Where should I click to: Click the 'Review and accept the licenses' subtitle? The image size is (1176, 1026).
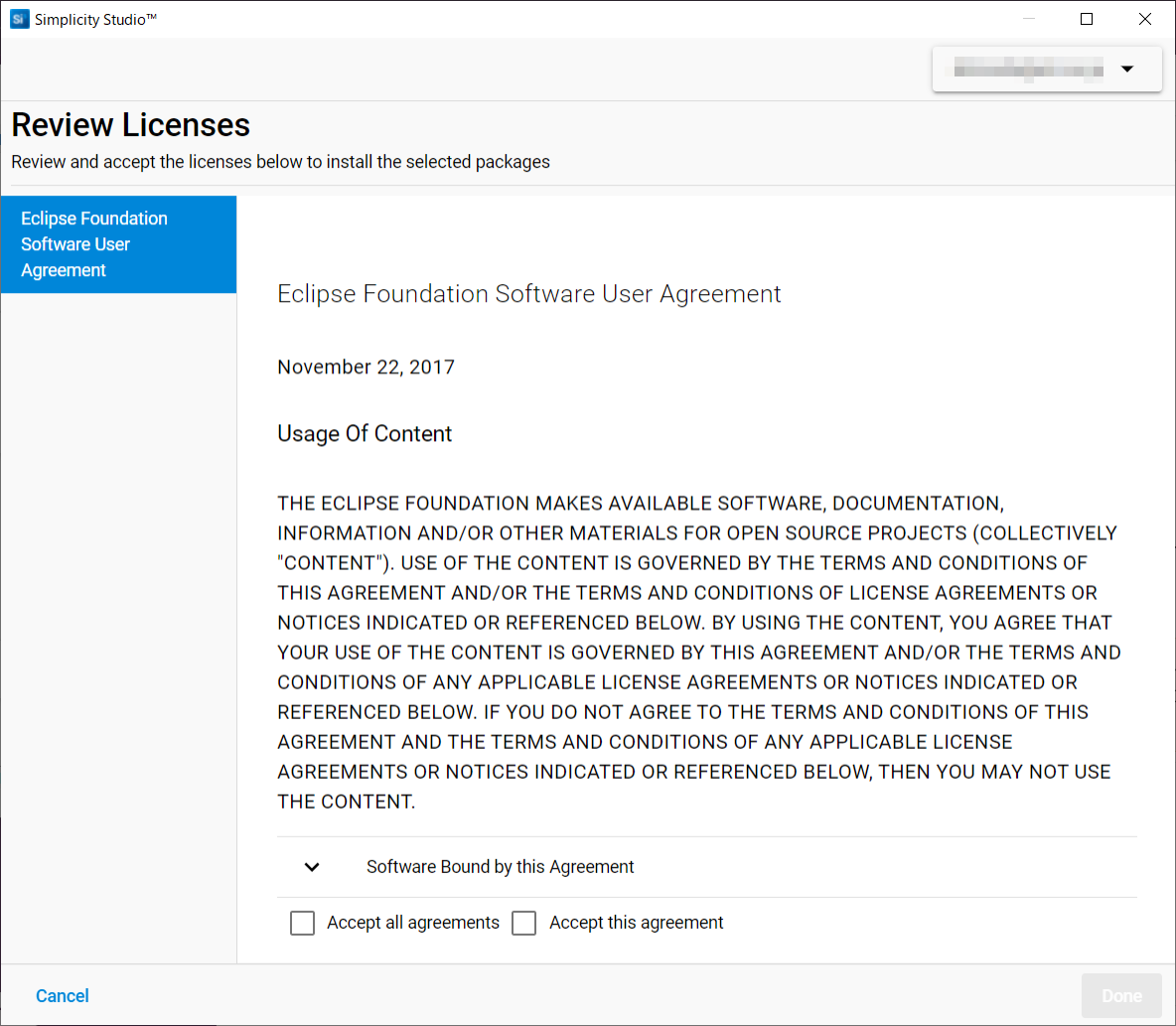(280, 162)
